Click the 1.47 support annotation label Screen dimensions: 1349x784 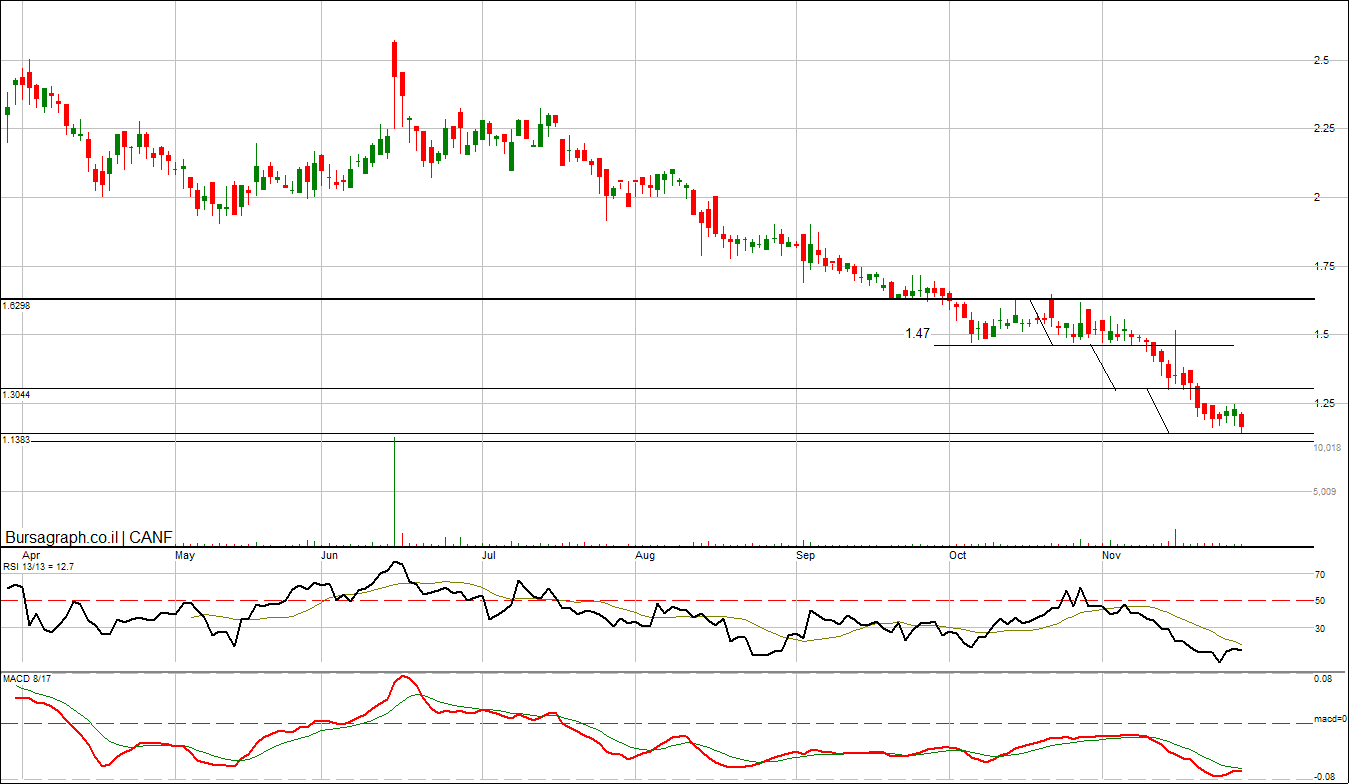click(918, 334)
